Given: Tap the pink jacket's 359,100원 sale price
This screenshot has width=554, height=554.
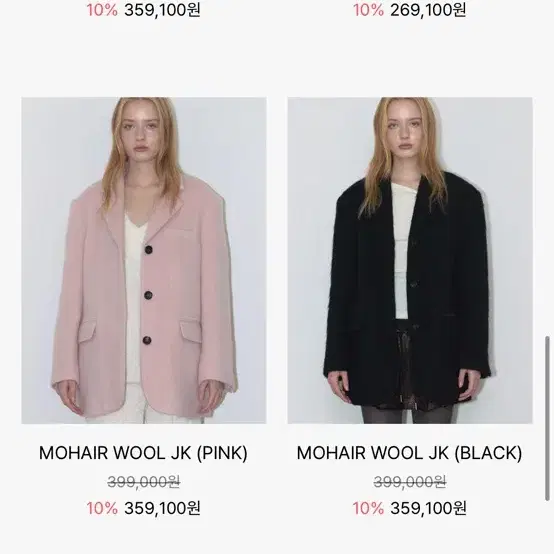Looking at the screenshot, I should pos(163,508).
